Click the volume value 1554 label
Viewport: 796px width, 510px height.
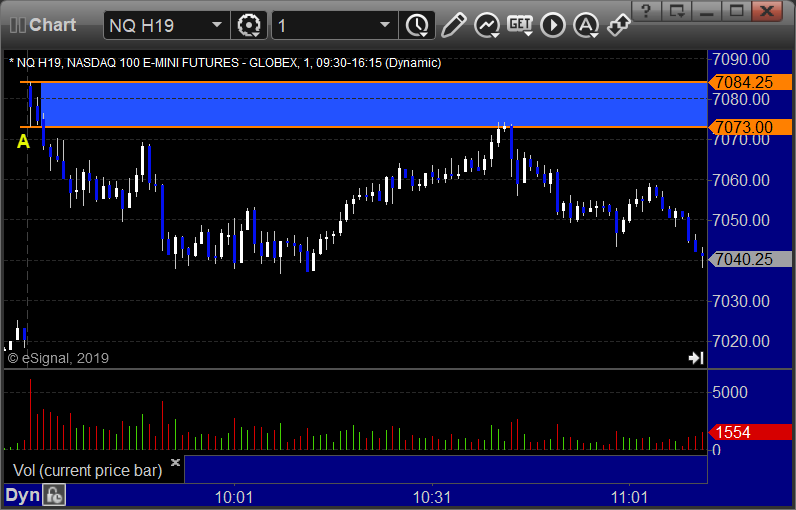[x=750, y=432]
